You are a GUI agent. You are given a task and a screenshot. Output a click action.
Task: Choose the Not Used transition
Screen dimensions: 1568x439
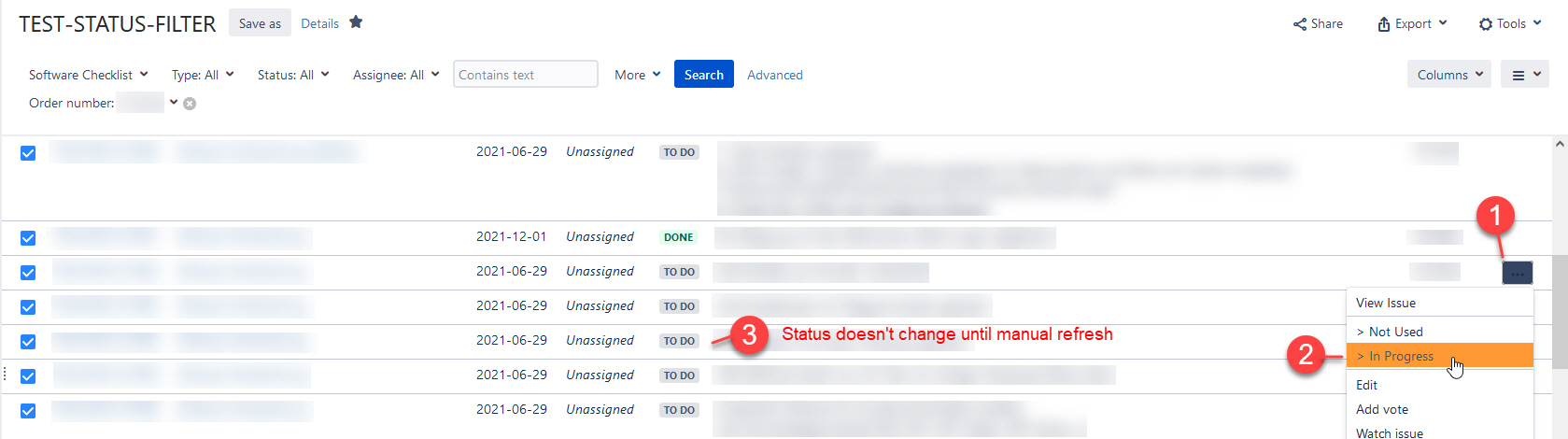[x=1439, y=332]
